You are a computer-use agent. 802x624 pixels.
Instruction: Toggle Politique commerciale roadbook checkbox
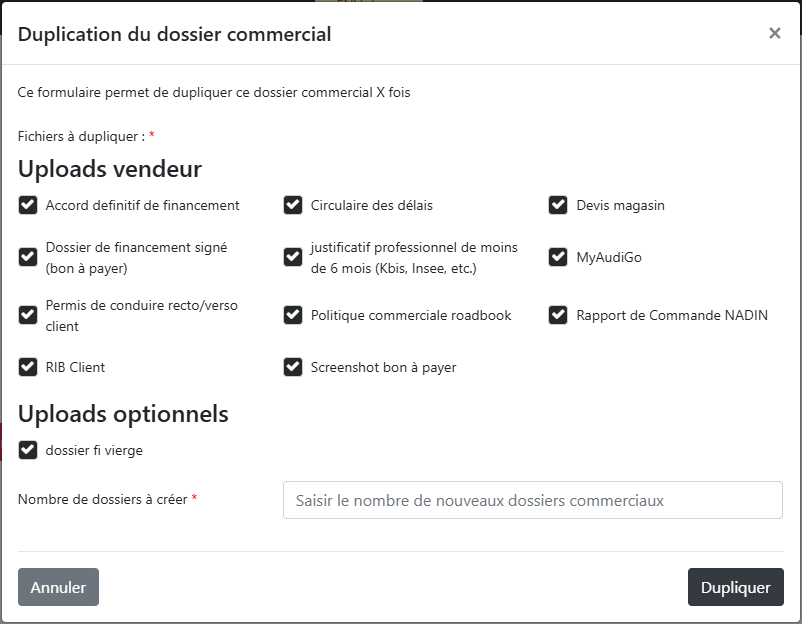click(x=293, y=315)
